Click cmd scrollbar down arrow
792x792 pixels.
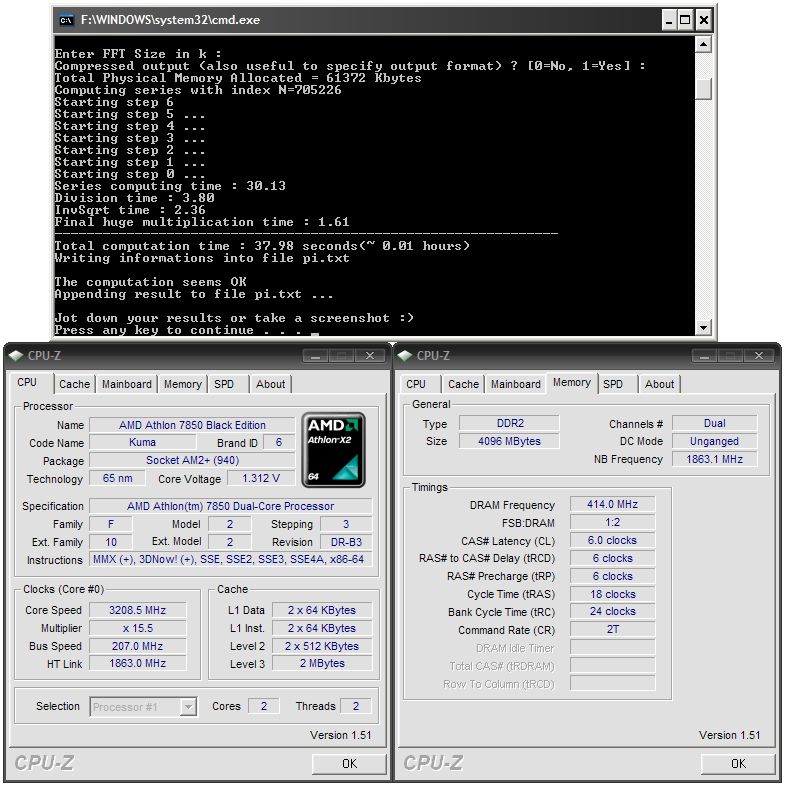click(x=703, y=328)
